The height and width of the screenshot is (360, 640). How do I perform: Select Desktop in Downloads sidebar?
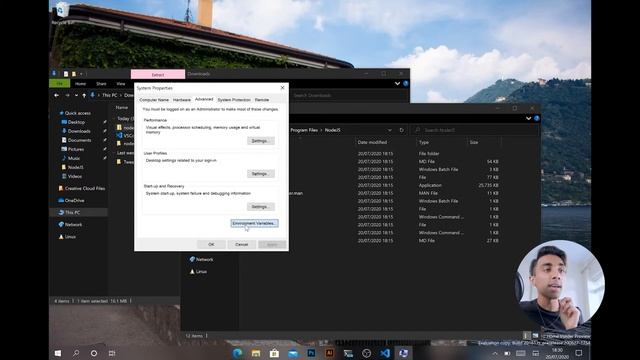[76, 122]
